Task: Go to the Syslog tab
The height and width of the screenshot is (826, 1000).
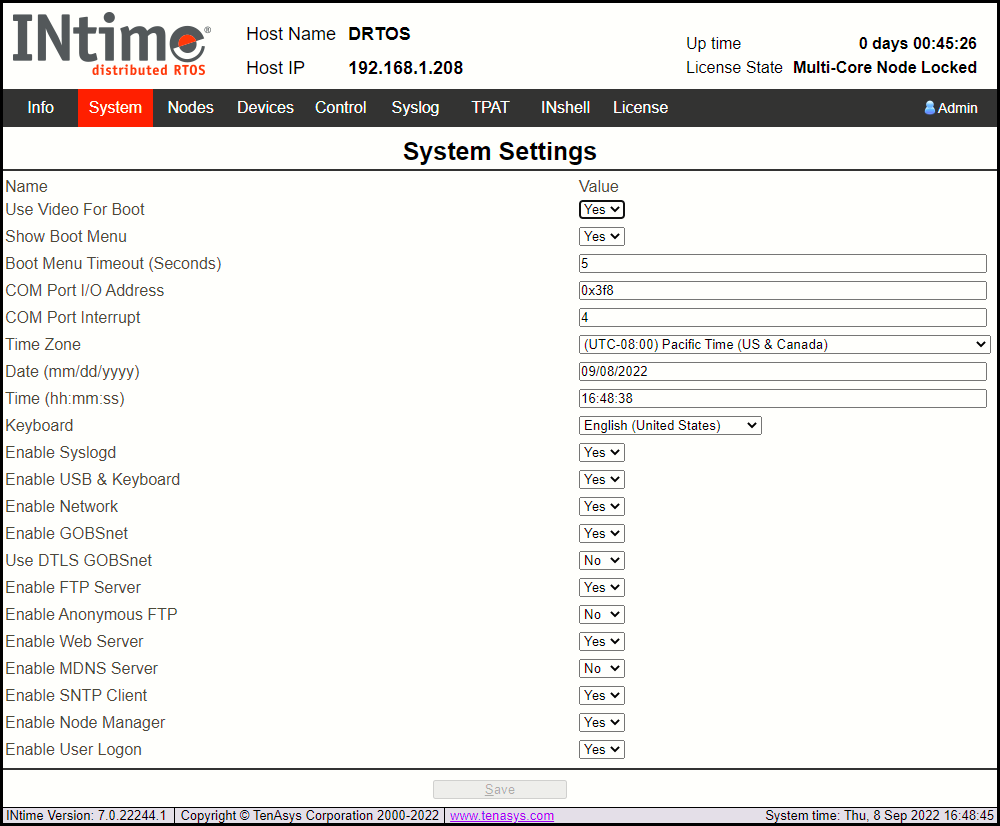Action: tap(415, 108)
